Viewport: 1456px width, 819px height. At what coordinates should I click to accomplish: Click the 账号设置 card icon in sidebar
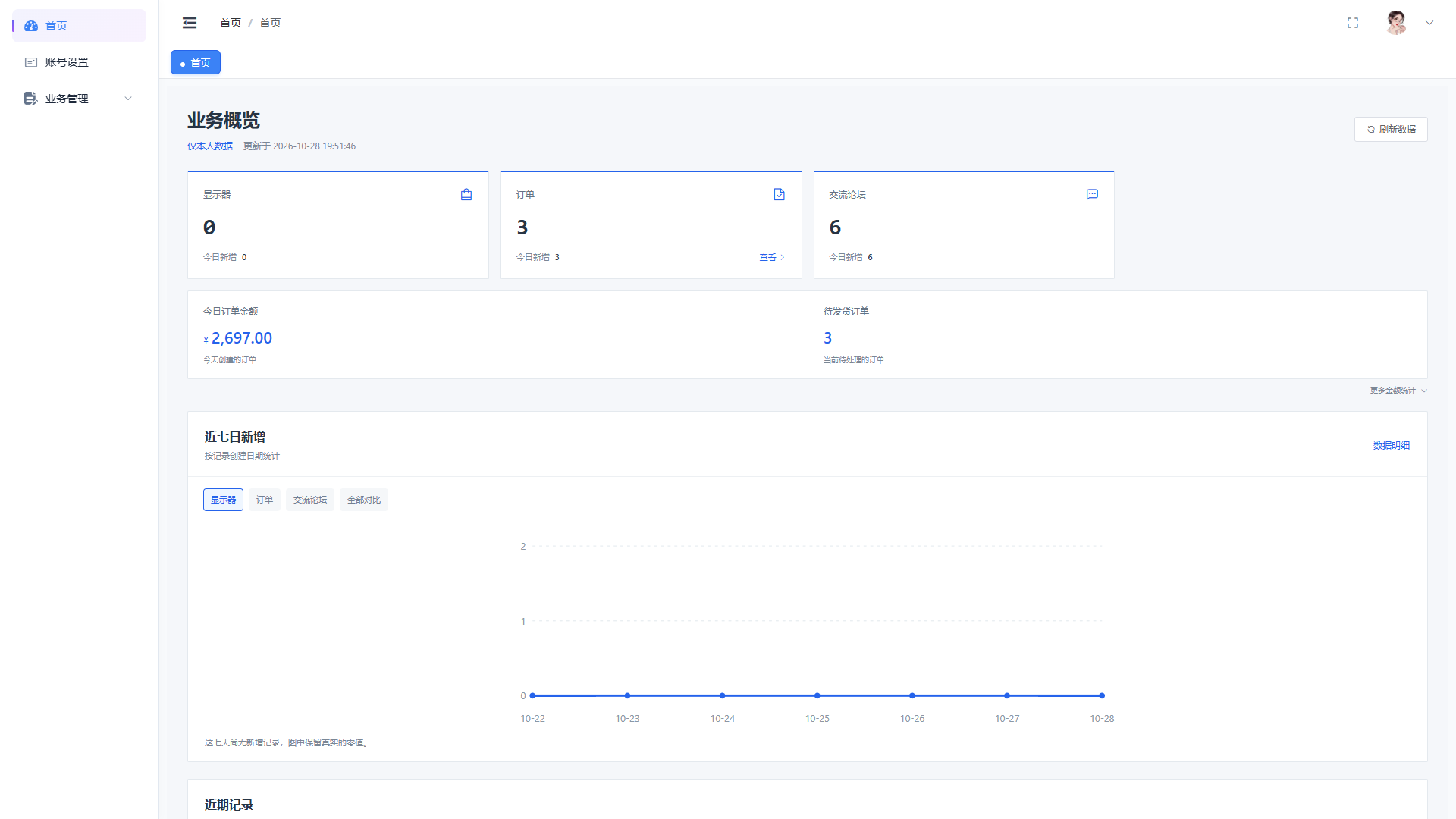point(31,62)
